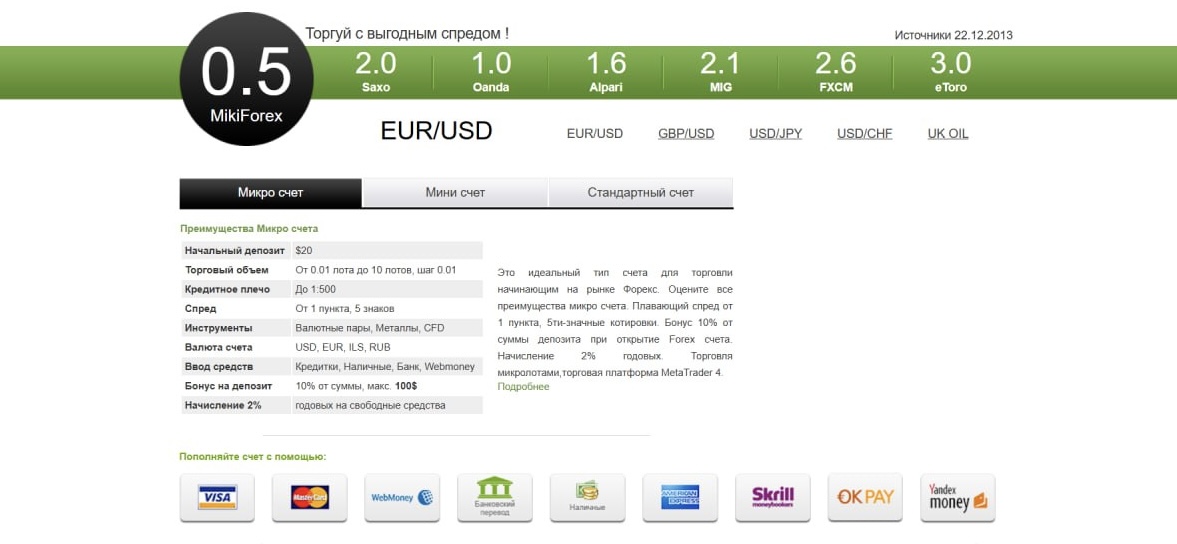
Task: Click the large EUR/USD heading
Action: tap(436, 131)
